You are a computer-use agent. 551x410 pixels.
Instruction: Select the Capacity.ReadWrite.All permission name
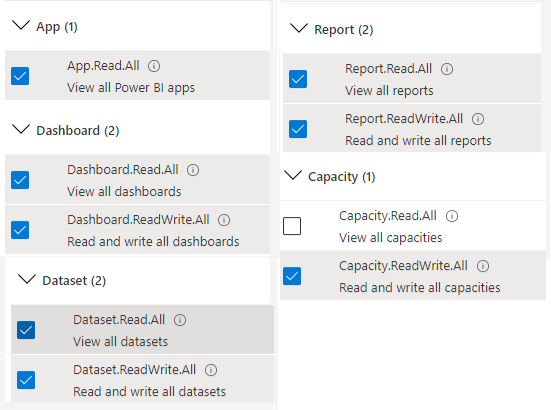coord(403,266)
